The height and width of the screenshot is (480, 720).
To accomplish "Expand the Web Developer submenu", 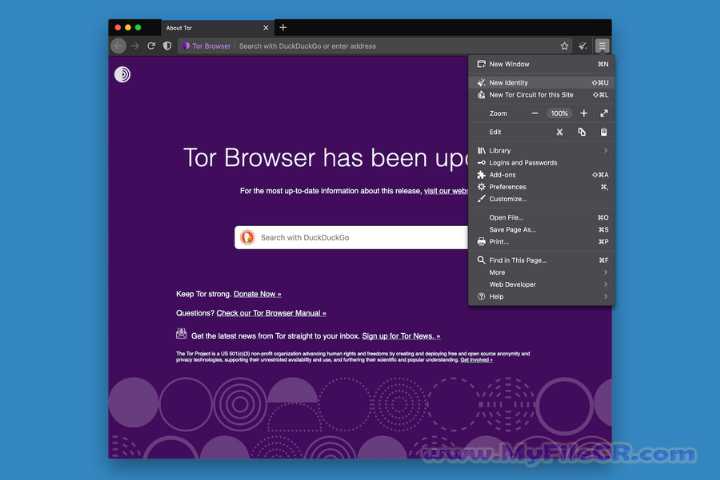I will tap(541, 284).
